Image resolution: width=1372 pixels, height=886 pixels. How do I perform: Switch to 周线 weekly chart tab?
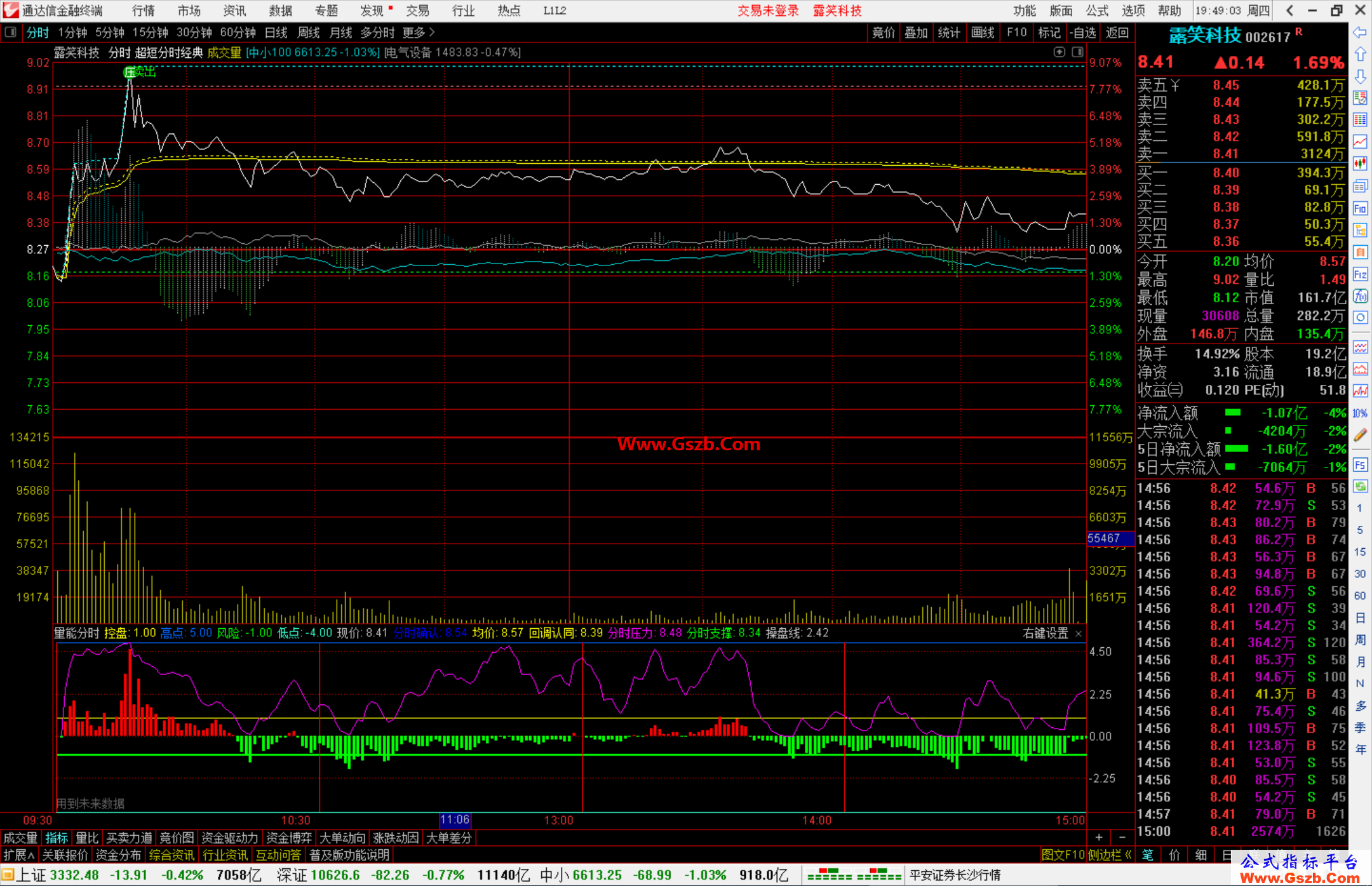click(309, 32)
